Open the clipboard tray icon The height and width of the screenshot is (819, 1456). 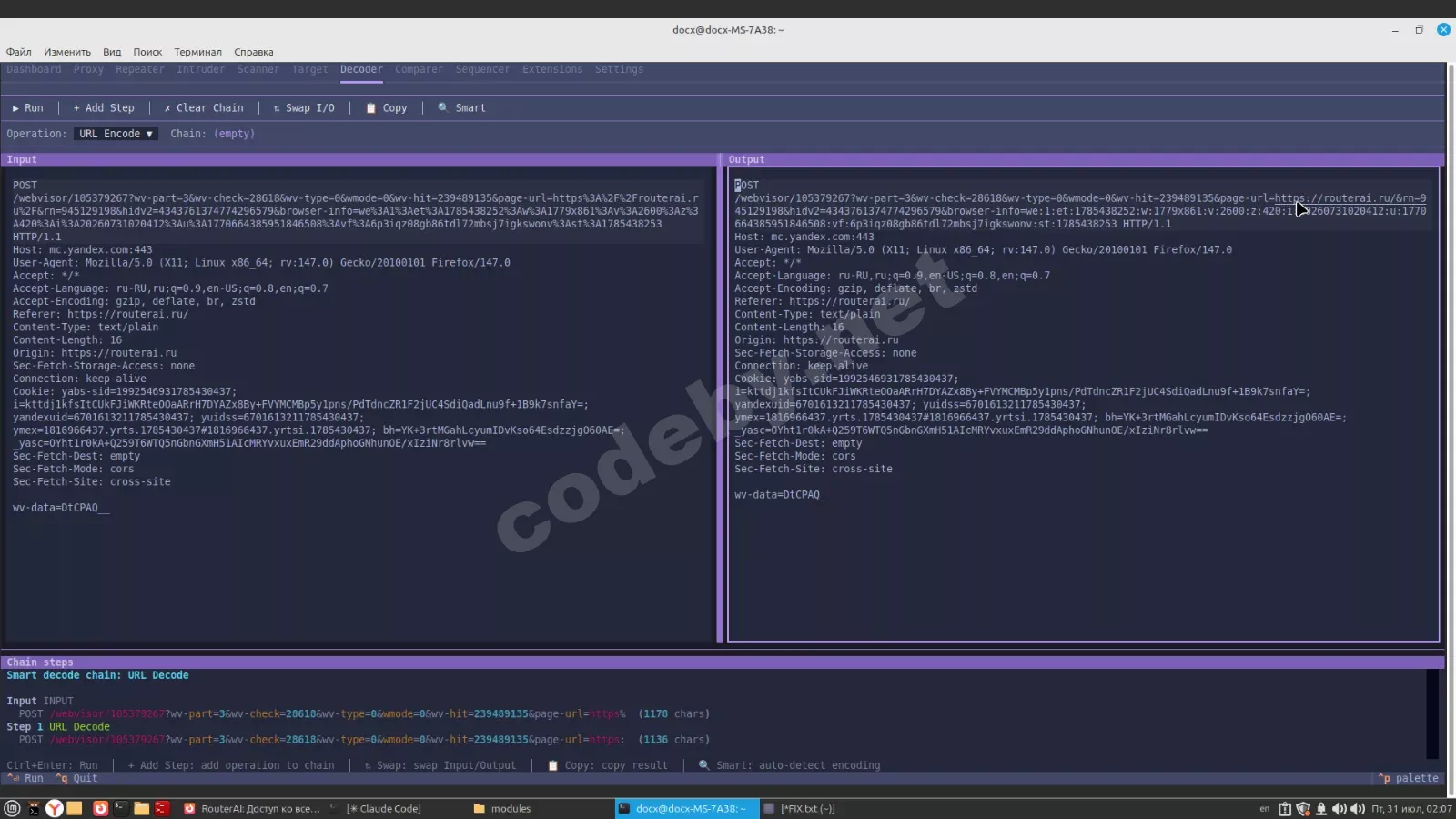(1285, 808)
